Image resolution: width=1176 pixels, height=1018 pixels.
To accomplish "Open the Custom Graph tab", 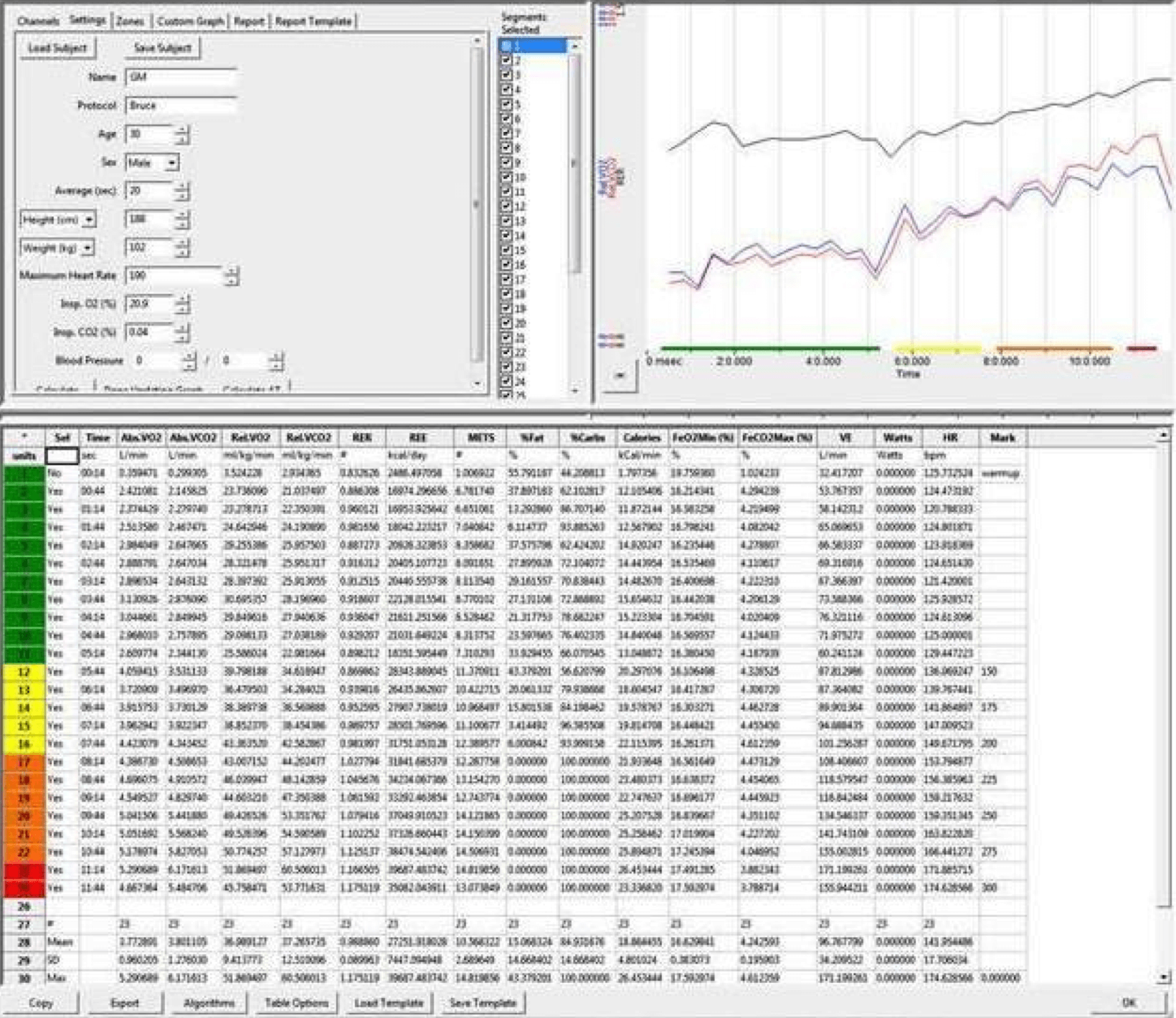I will 190,22.
